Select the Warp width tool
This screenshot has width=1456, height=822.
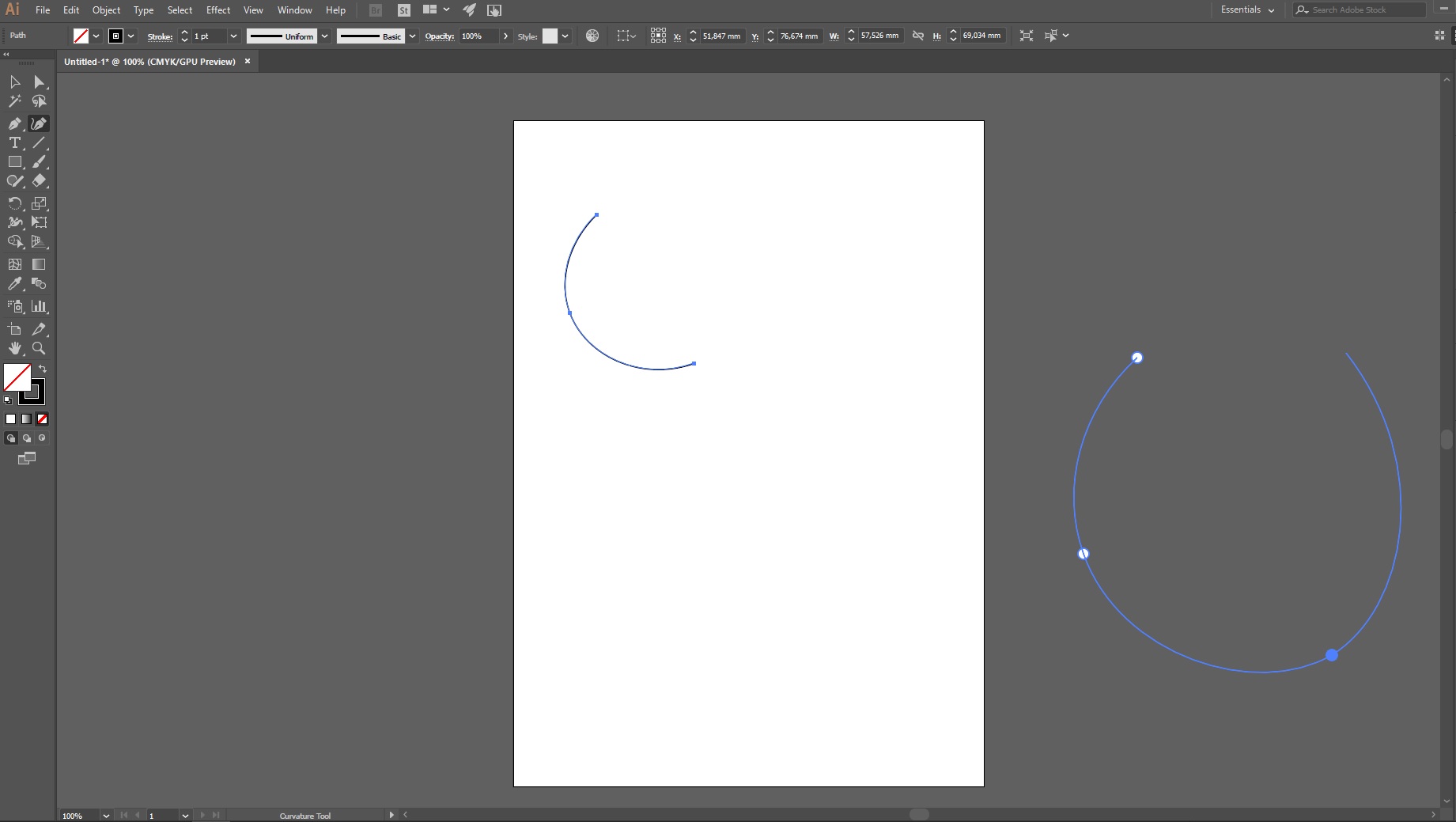[x=14, y=222]
